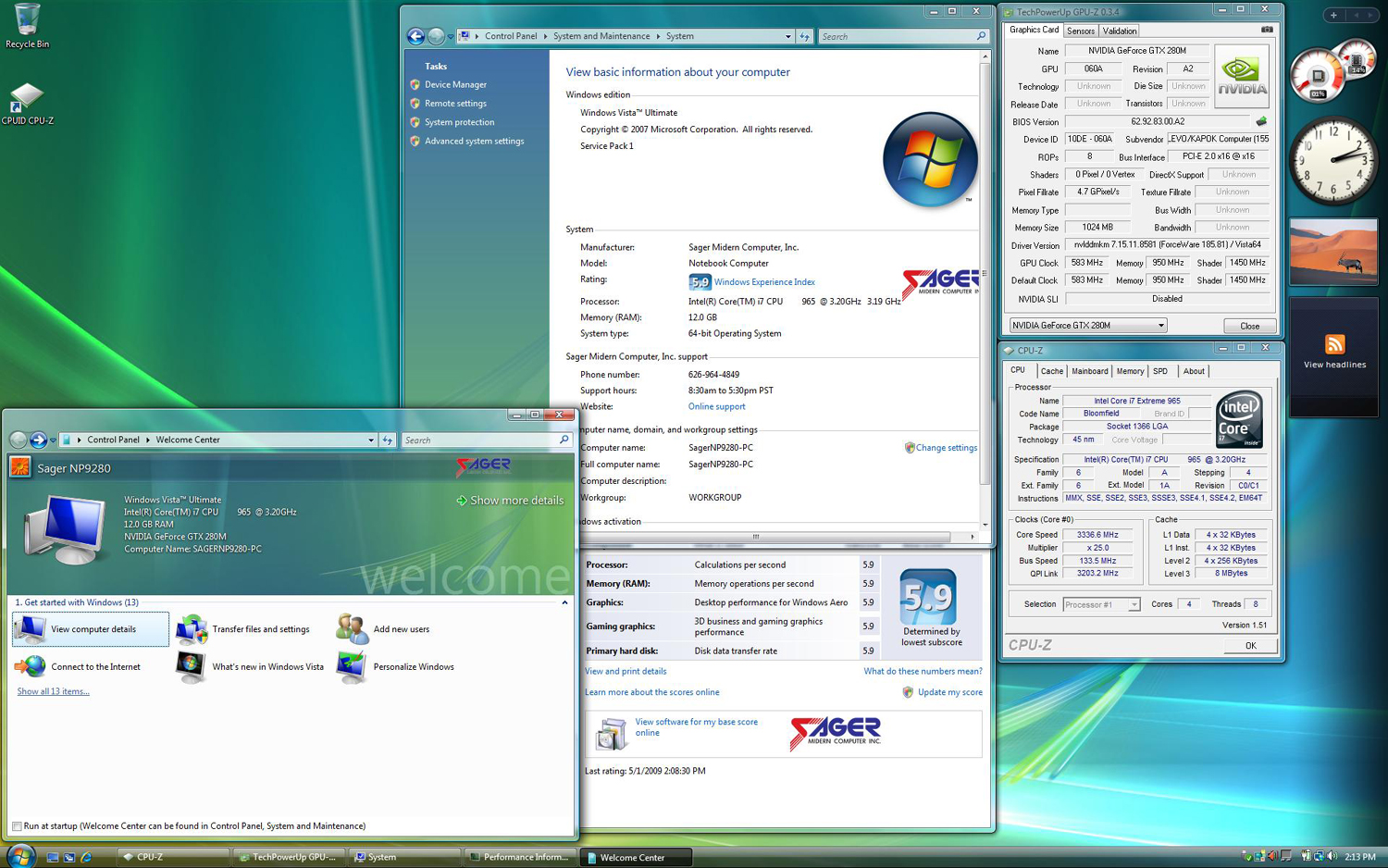Open System protection task link
This screenshot has width=1388, height=868.
(459, 122)
